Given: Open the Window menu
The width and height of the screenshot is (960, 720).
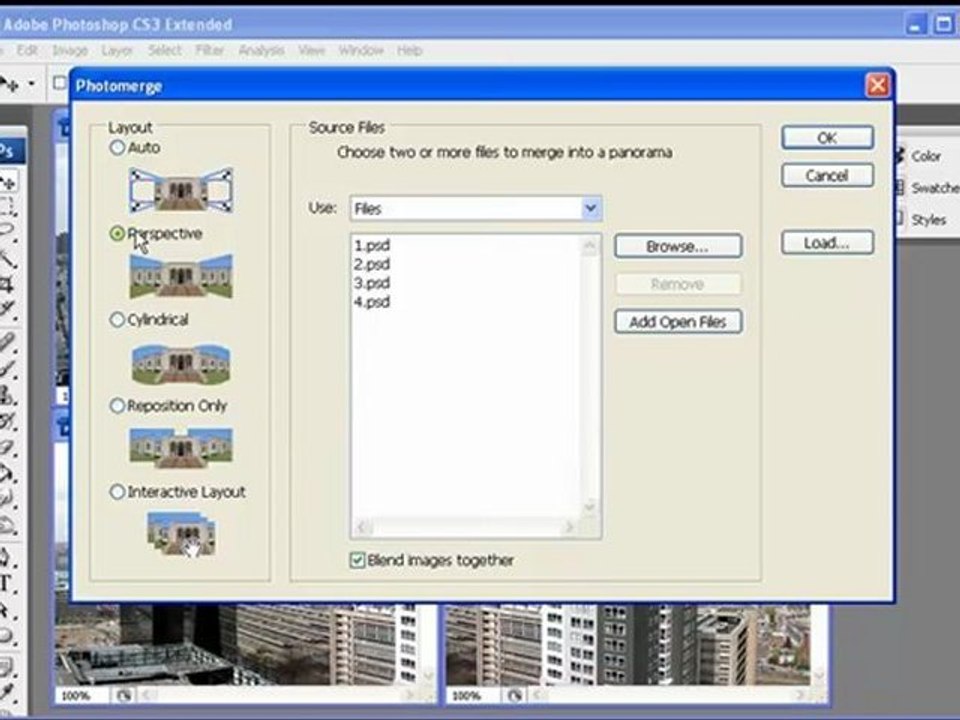Looking at the screenshot, I should 361,50.
